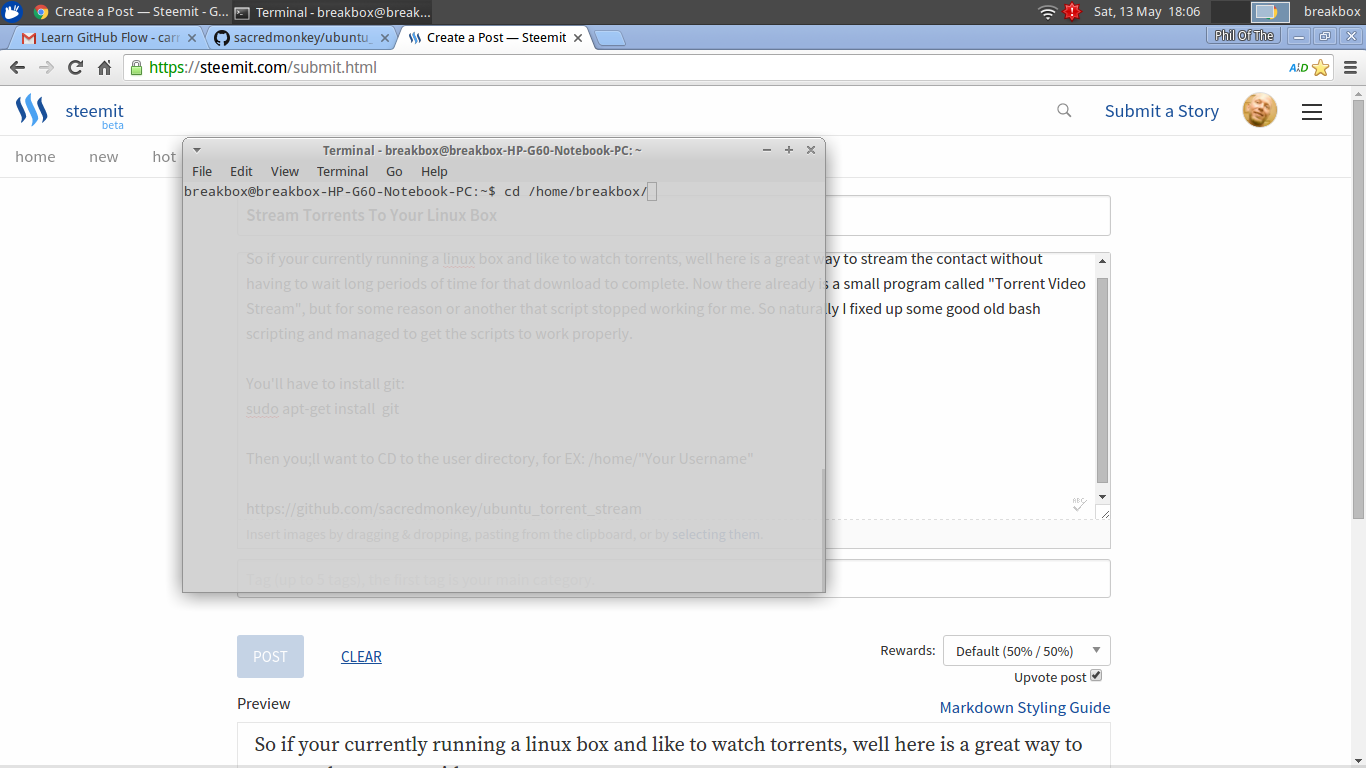Click the POST button

coord(270,657)
